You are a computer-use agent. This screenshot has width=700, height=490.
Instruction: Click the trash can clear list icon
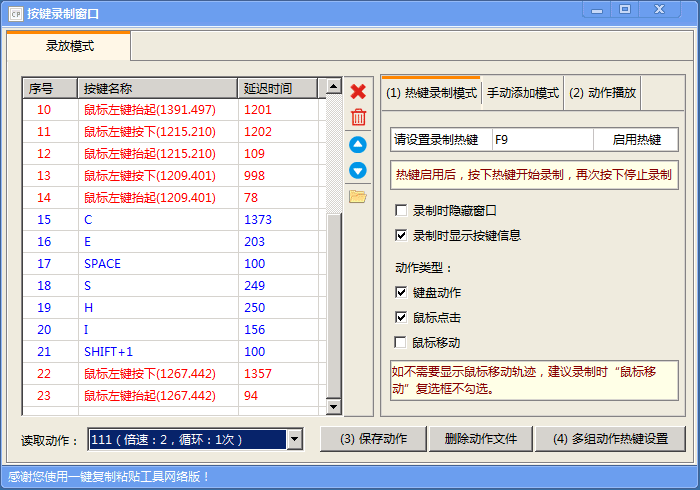358,118
